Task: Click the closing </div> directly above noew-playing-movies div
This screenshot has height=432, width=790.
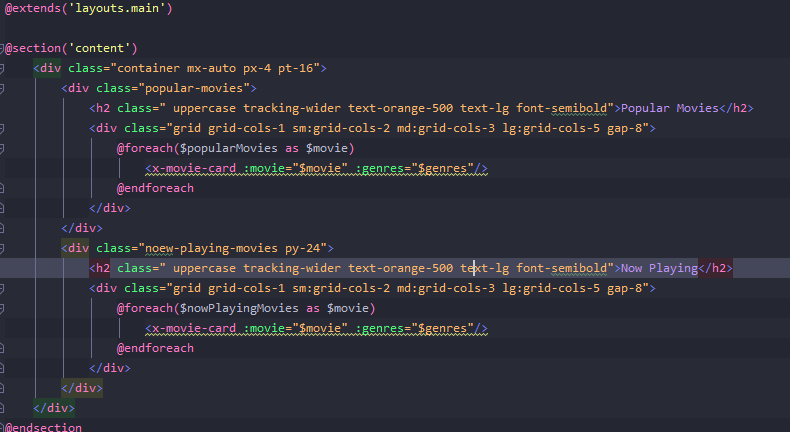Action: (x=82, y=228)
